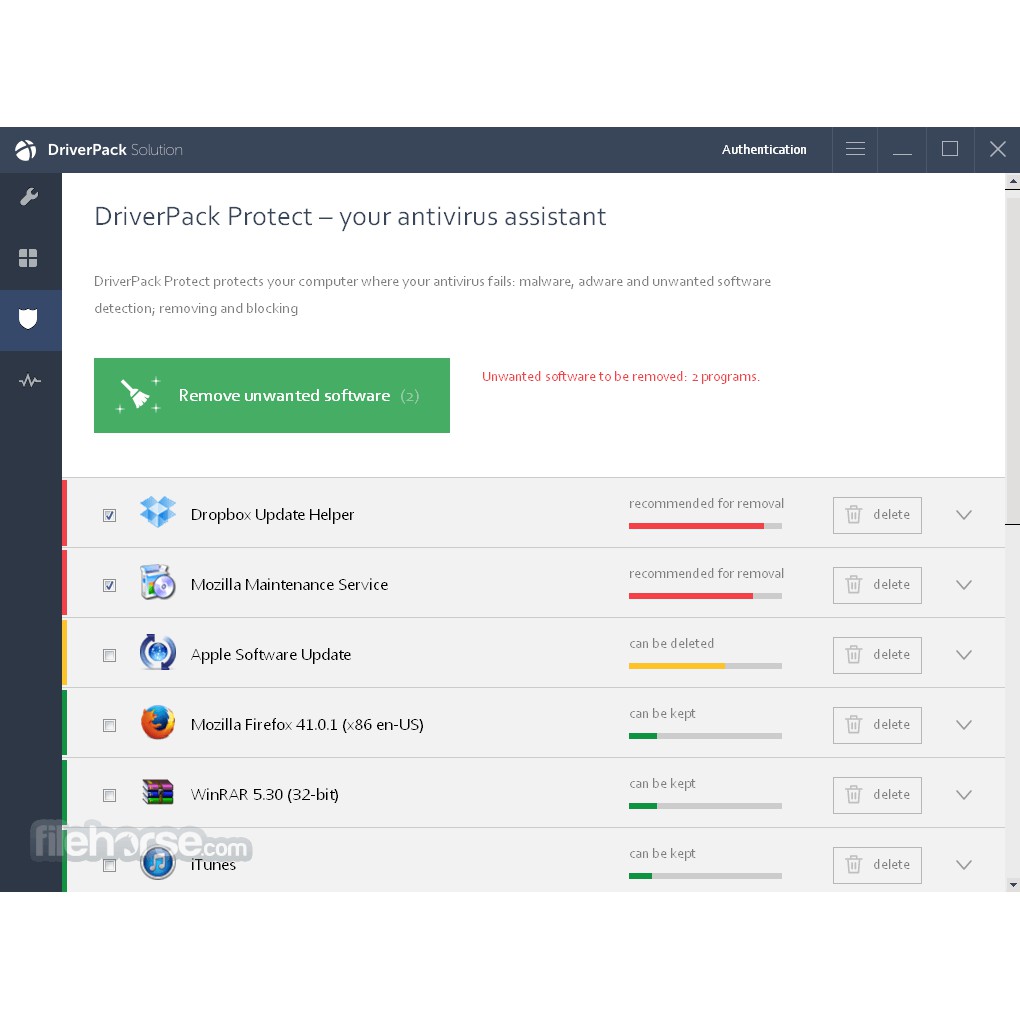Click the scrollbar down arrow
The height and width of the screenshot is (1020, 1020).
[1012, 884]
